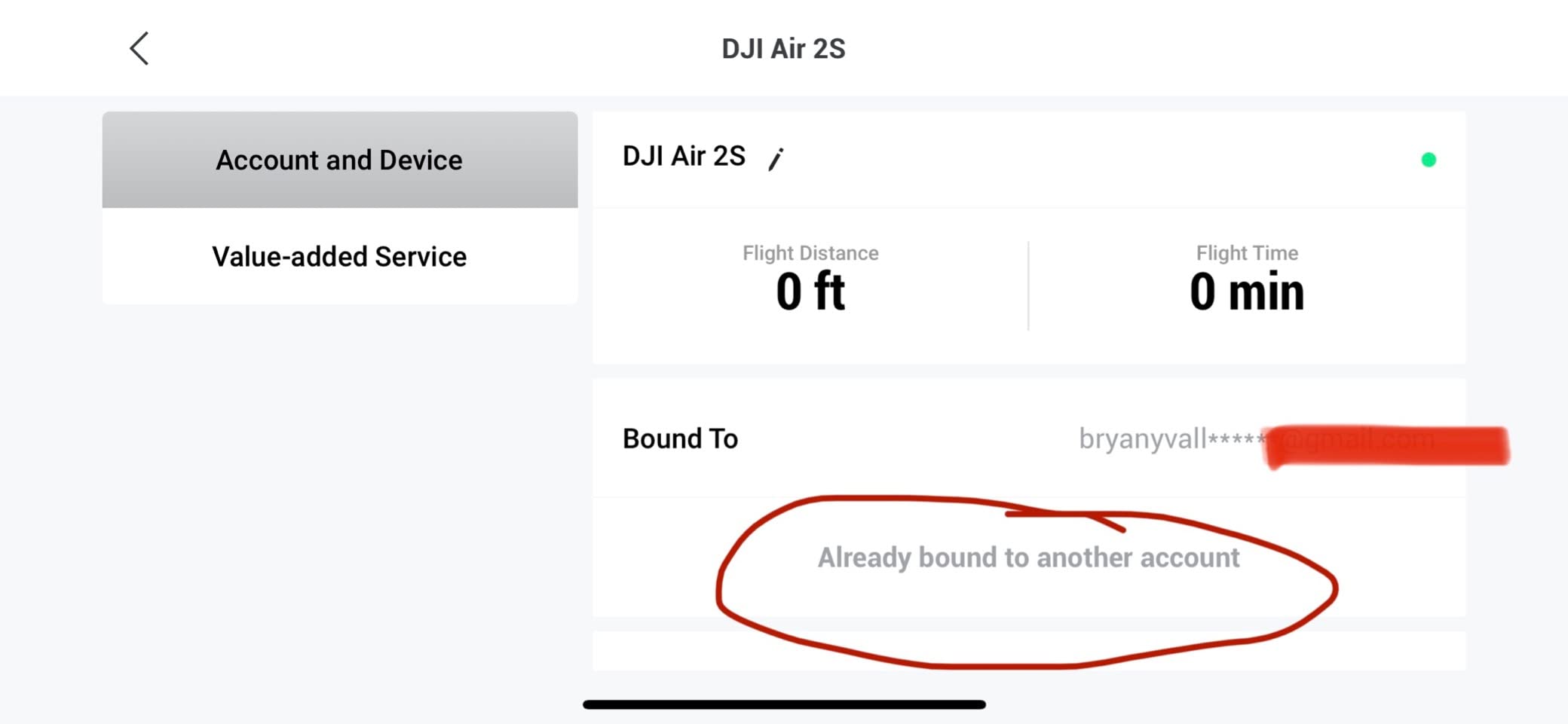Screen dimensions: 1568x724
Task: Open the Value-added Service tab
Action: click(x=340, y=256)
